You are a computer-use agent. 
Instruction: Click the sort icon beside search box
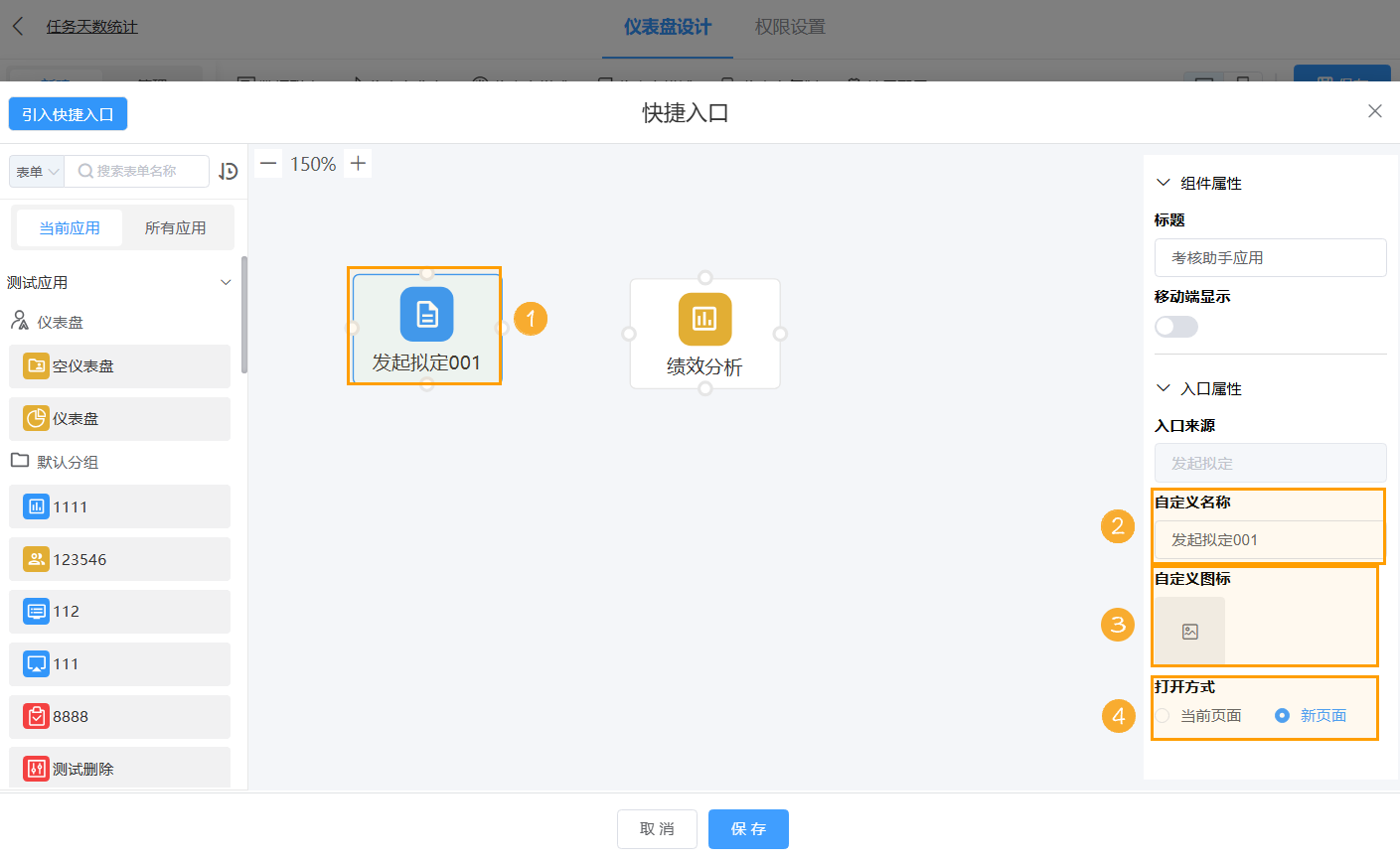(229, 172)
